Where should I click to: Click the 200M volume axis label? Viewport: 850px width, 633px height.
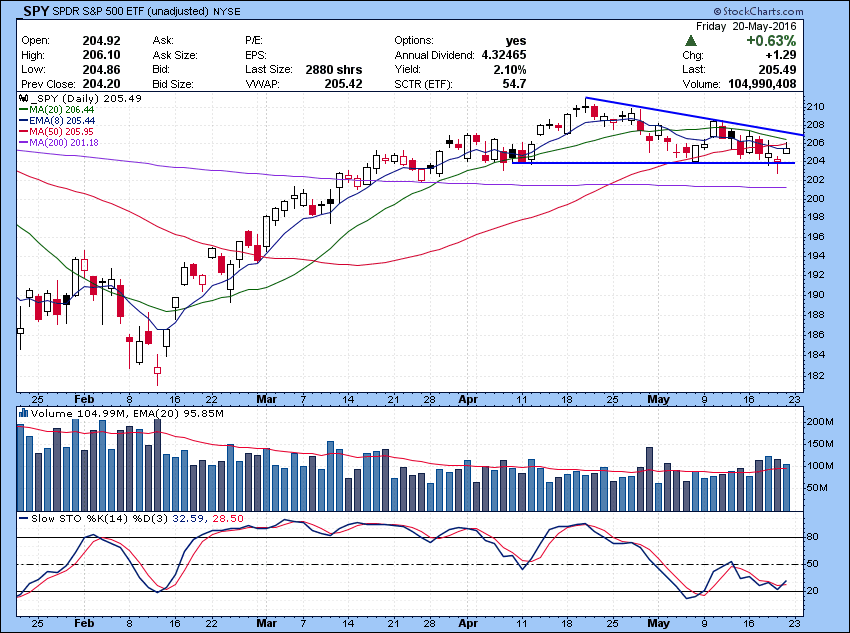coord(820,422)
